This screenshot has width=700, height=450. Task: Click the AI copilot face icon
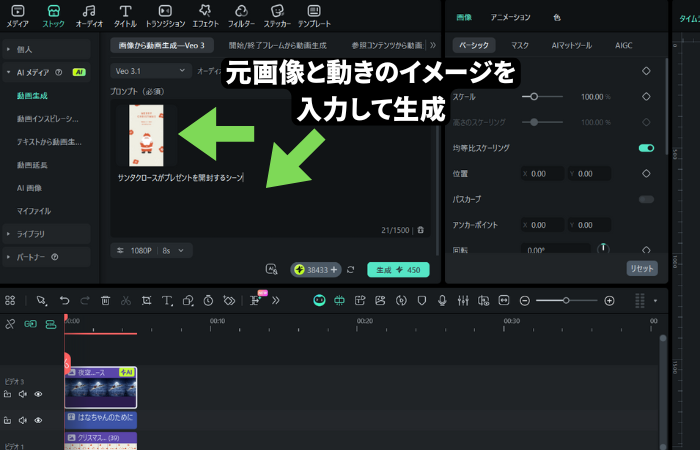pos(319,300)
